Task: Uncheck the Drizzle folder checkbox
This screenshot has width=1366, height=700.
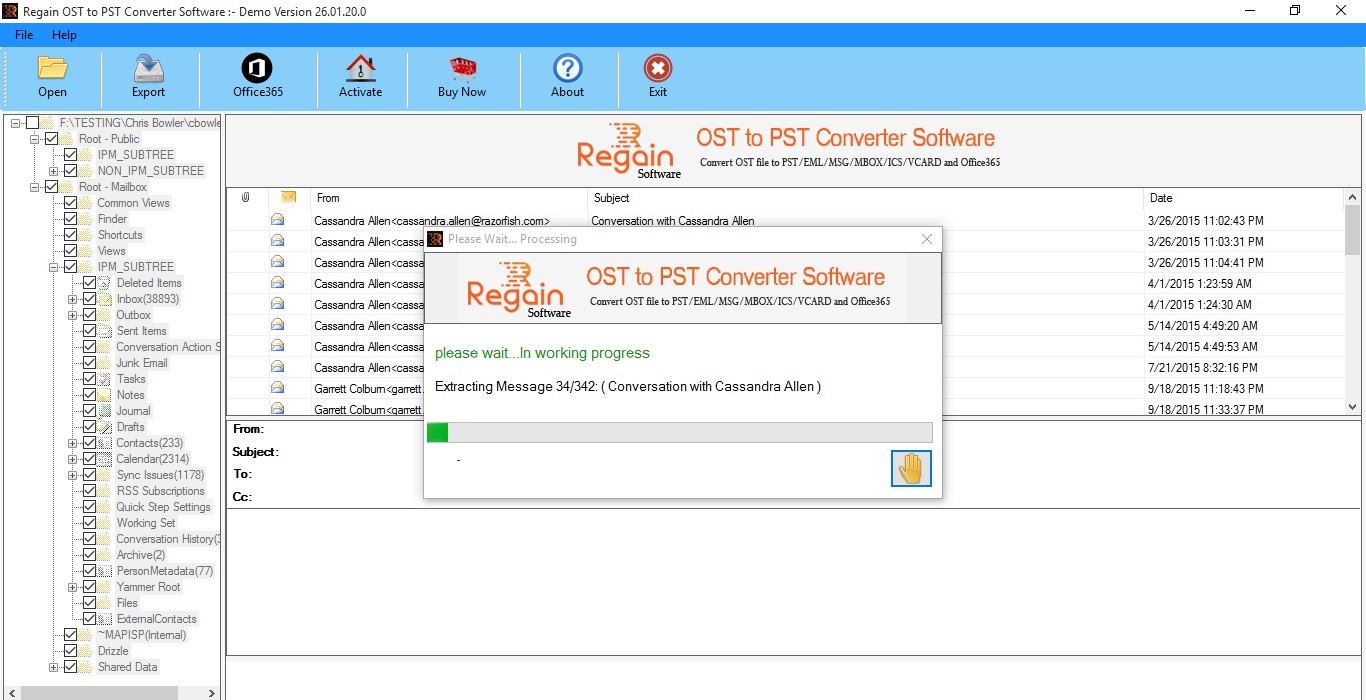Action: [x=71, y=651]
